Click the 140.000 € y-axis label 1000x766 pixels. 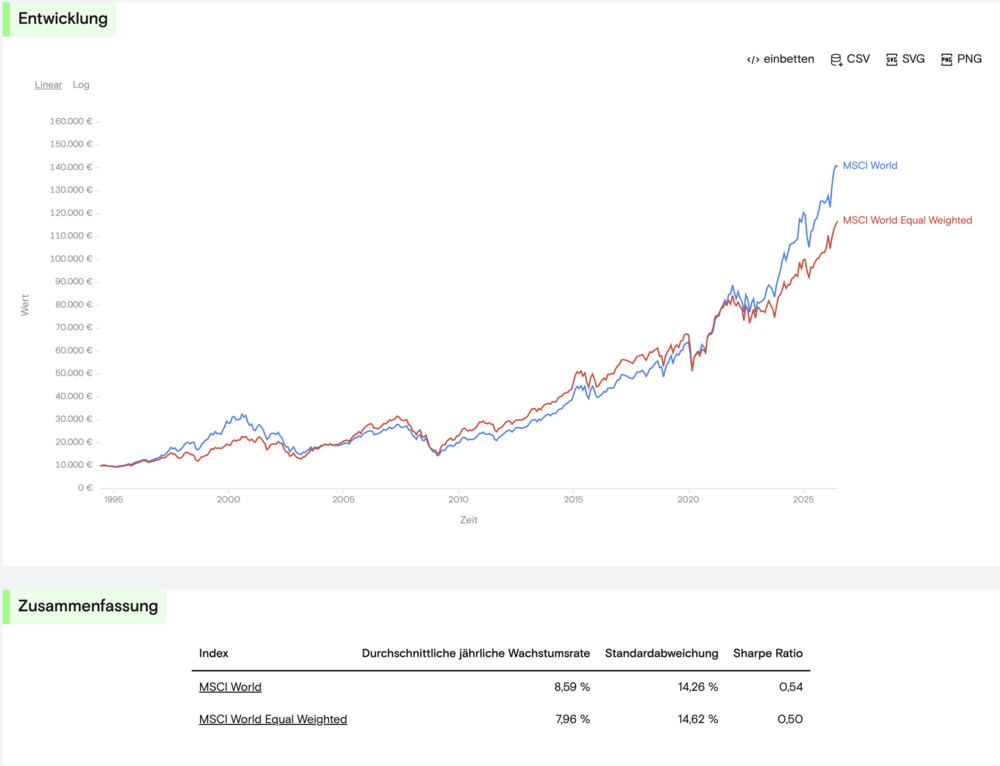tap(71, 167)
